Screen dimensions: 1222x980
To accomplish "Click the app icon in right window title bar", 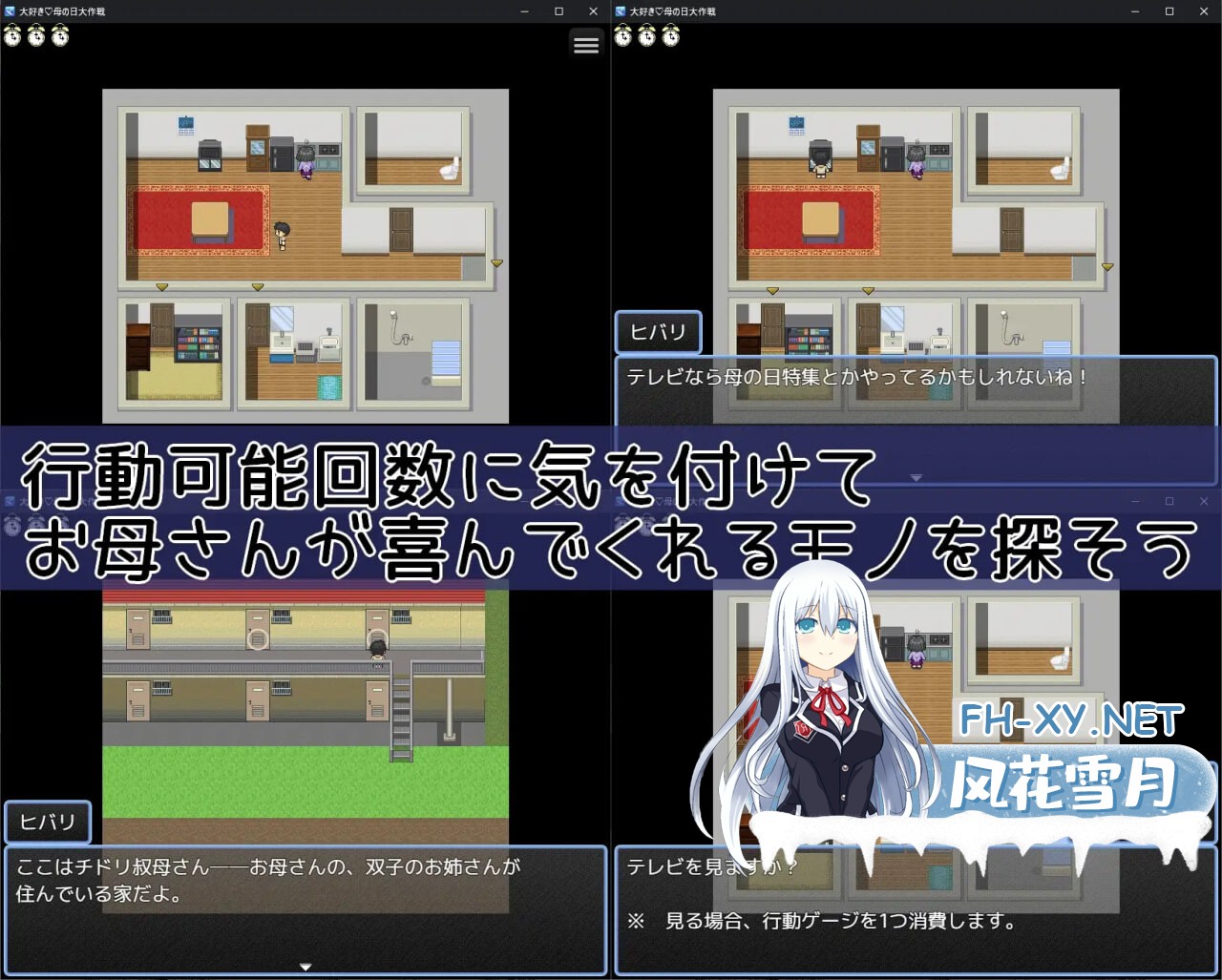I will (621, 11).
